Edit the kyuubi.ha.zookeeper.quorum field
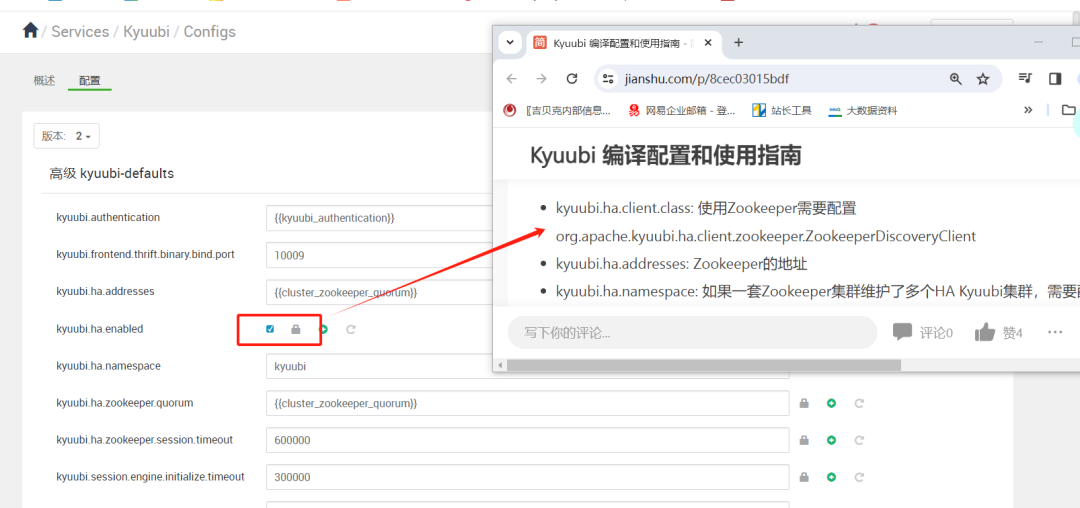 pos(528,403)
